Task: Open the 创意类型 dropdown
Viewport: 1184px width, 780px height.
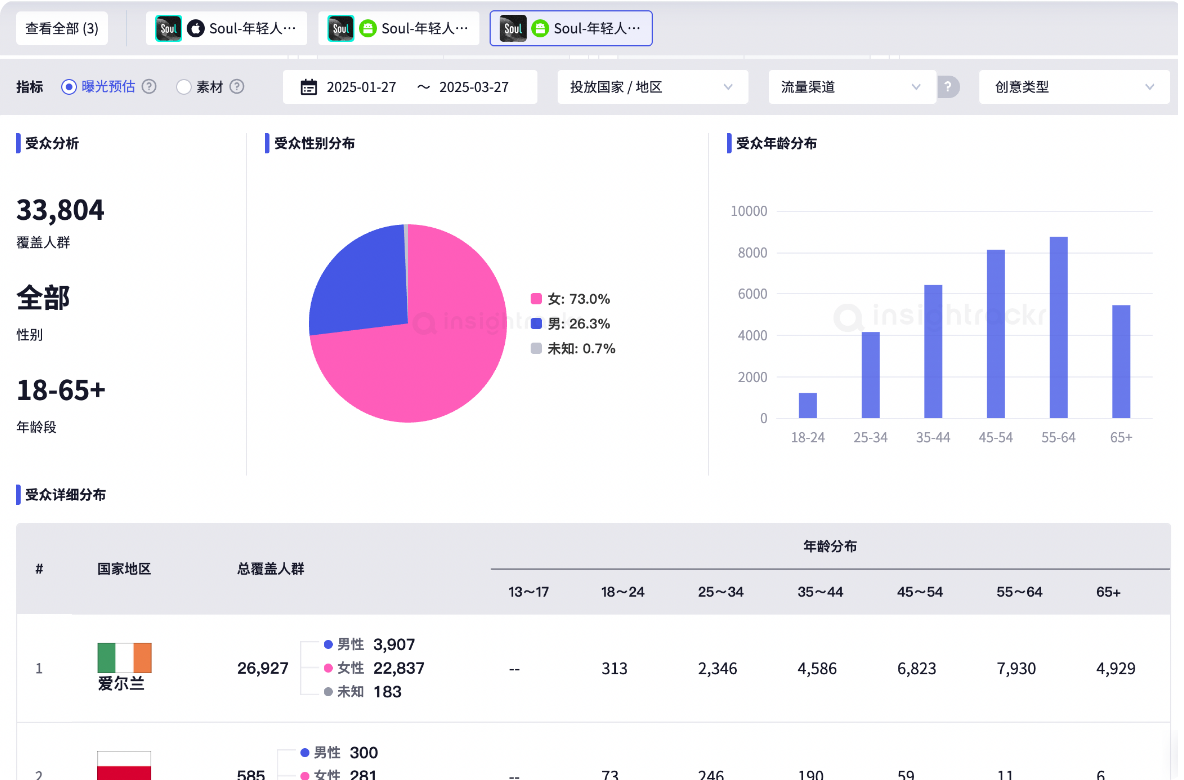Action: coord(1075,87)
